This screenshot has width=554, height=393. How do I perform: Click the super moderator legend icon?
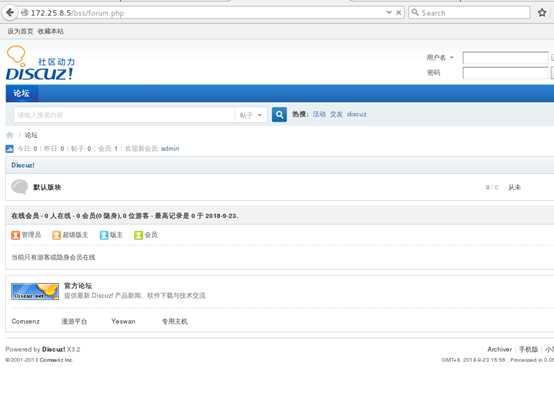tap(57, 235)
